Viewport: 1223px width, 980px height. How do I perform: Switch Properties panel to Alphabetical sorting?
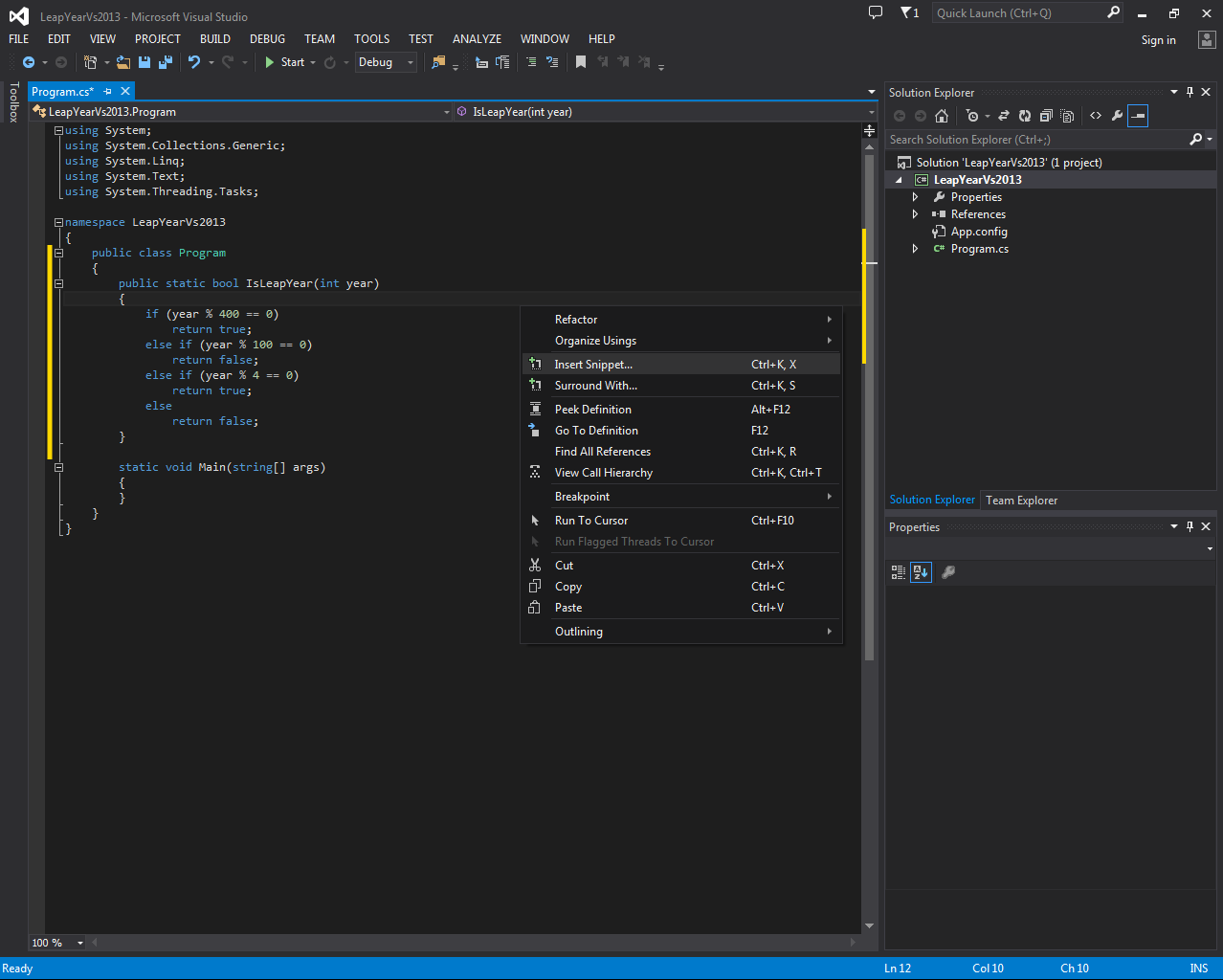point(920,571)
